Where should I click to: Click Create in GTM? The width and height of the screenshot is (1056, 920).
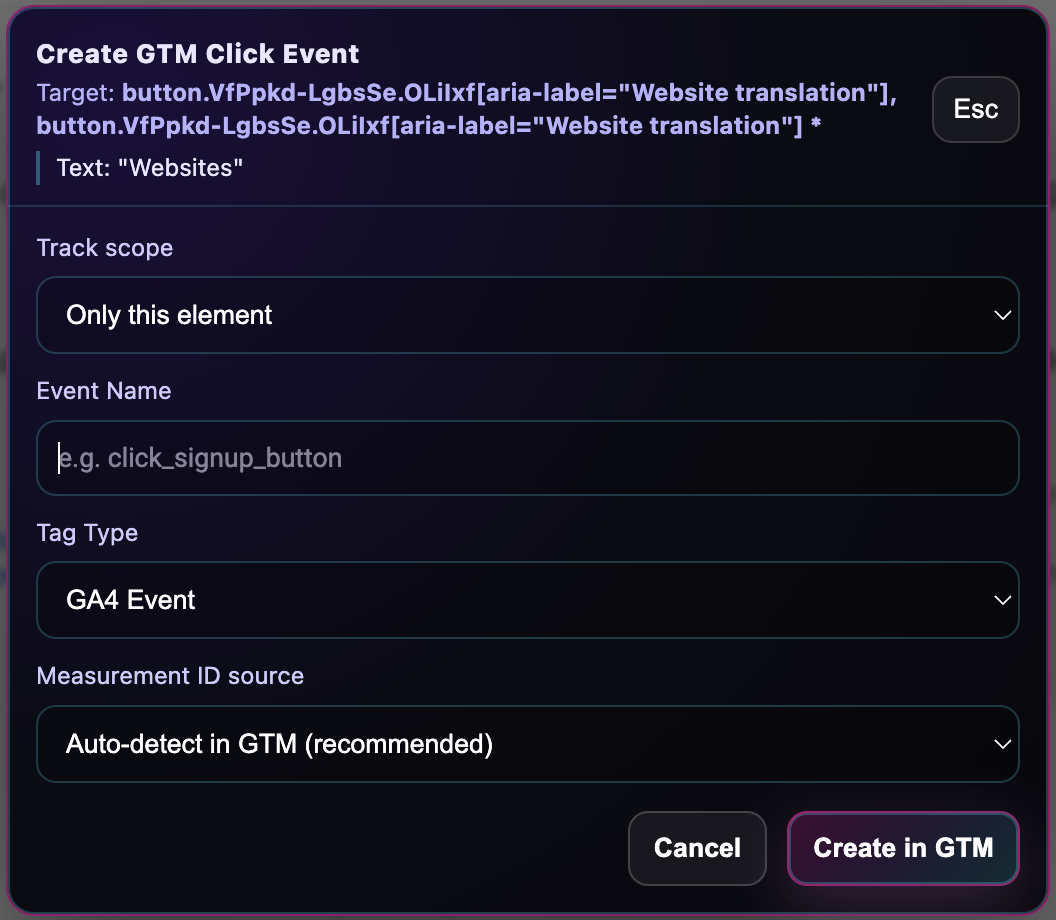(902, 848)
